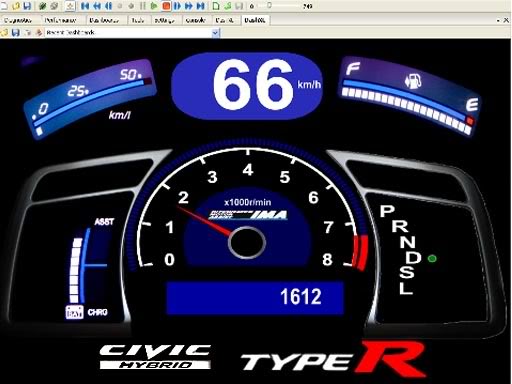The width and height of the screenshot is (512, 384).
Task: Rewind playback with the double-arrow back button
Action: [97, 6]
